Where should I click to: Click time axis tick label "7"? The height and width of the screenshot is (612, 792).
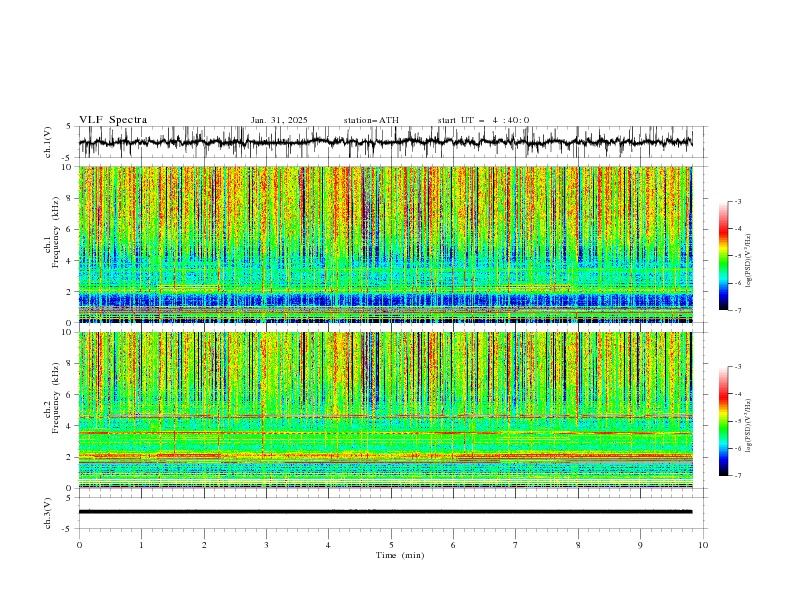516,545
